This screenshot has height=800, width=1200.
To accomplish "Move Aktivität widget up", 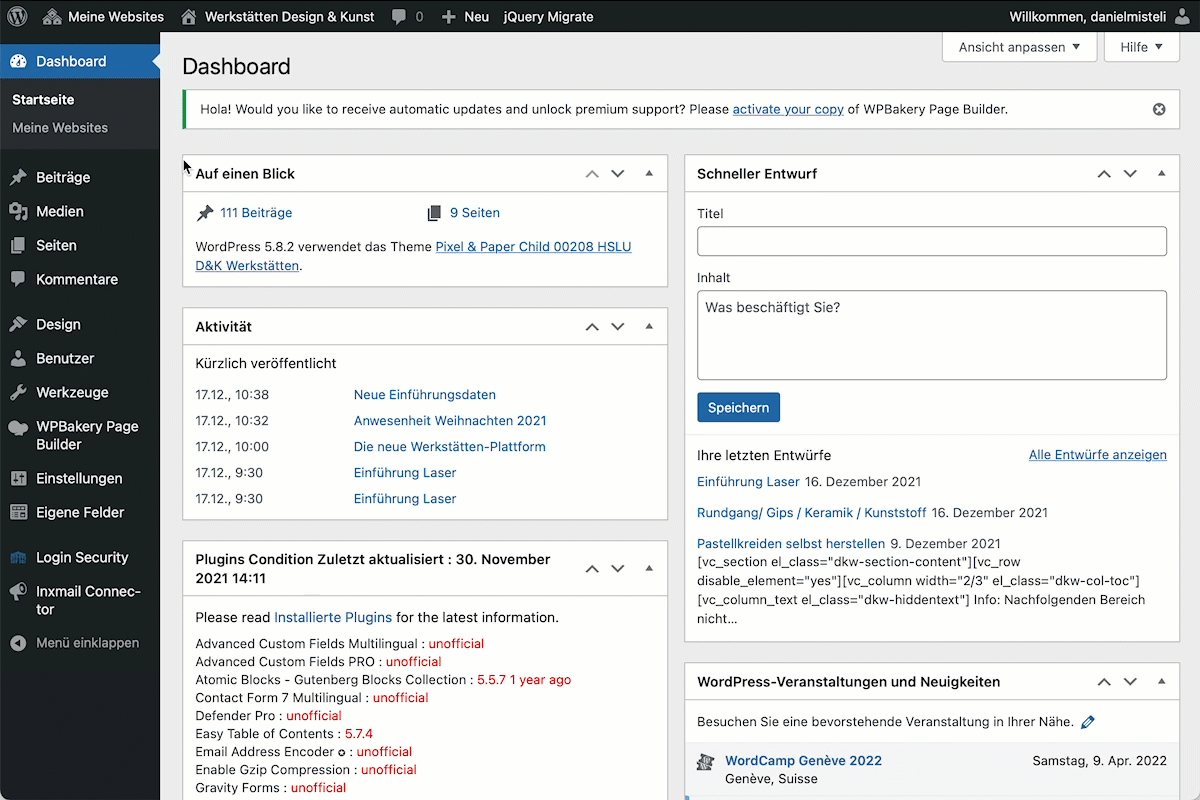I will click(x=592, y=326).
